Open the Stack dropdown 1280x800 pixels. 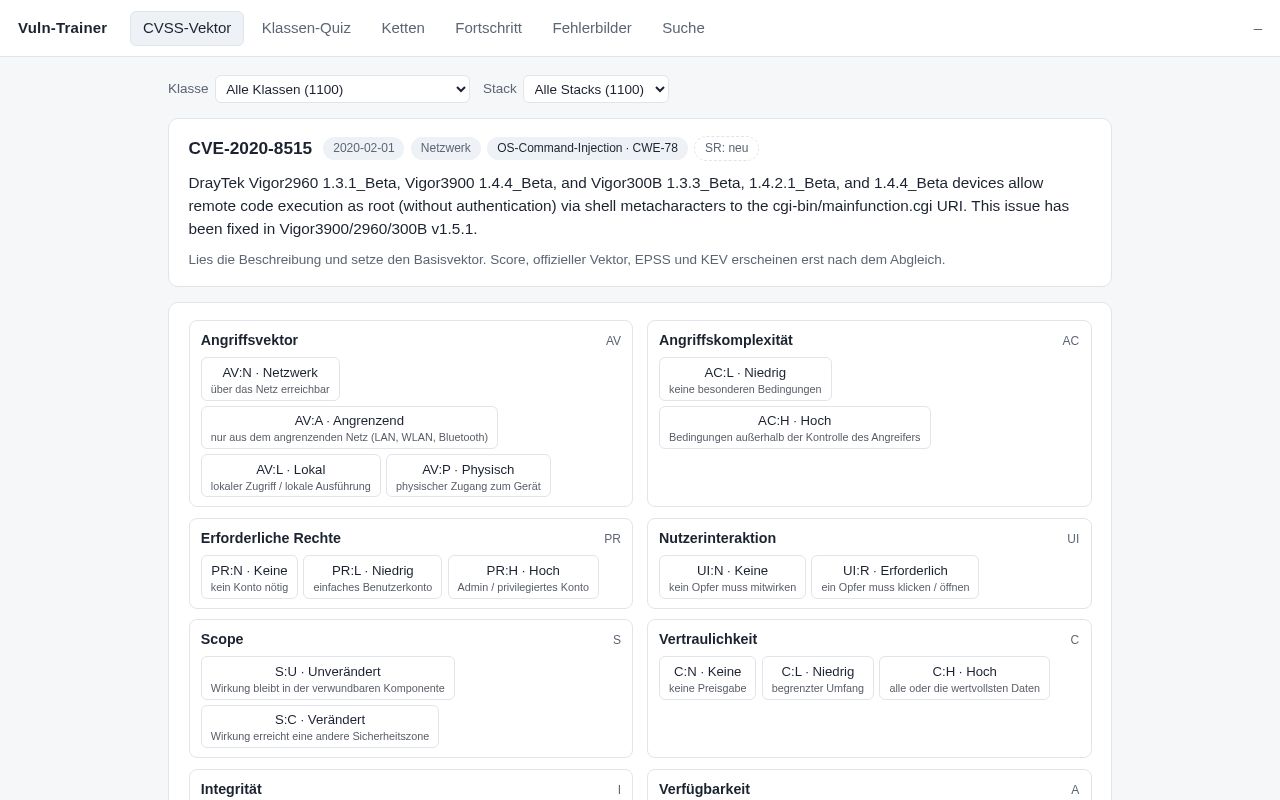[x=596, y=89]
